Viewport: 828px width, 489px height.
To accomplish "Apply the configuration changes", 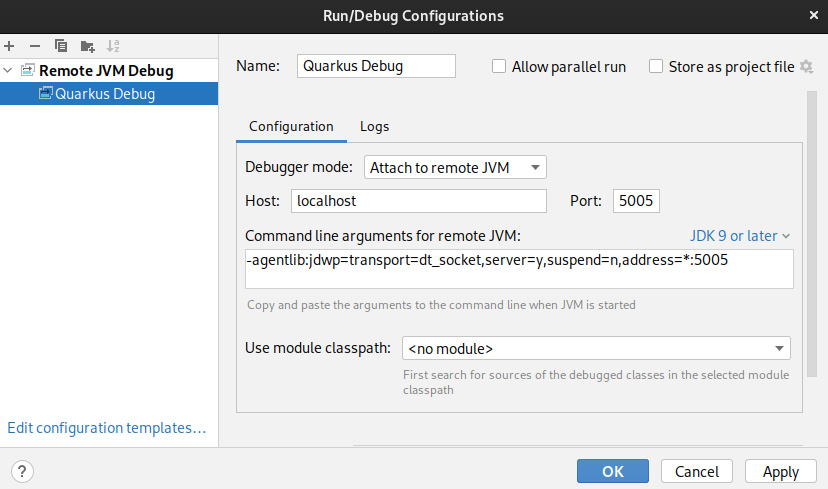I will 780,471.
